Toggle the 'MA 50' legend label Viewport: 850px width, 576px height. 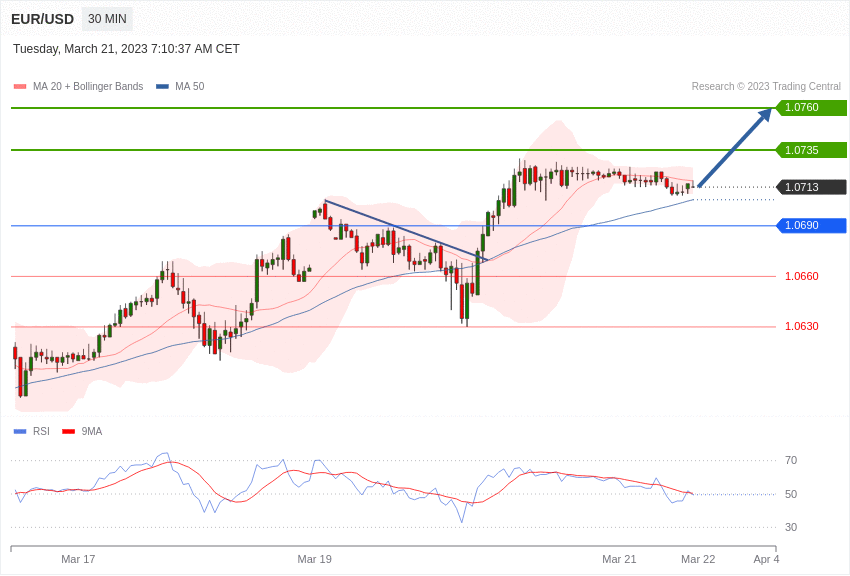click(x=190, y=87)
